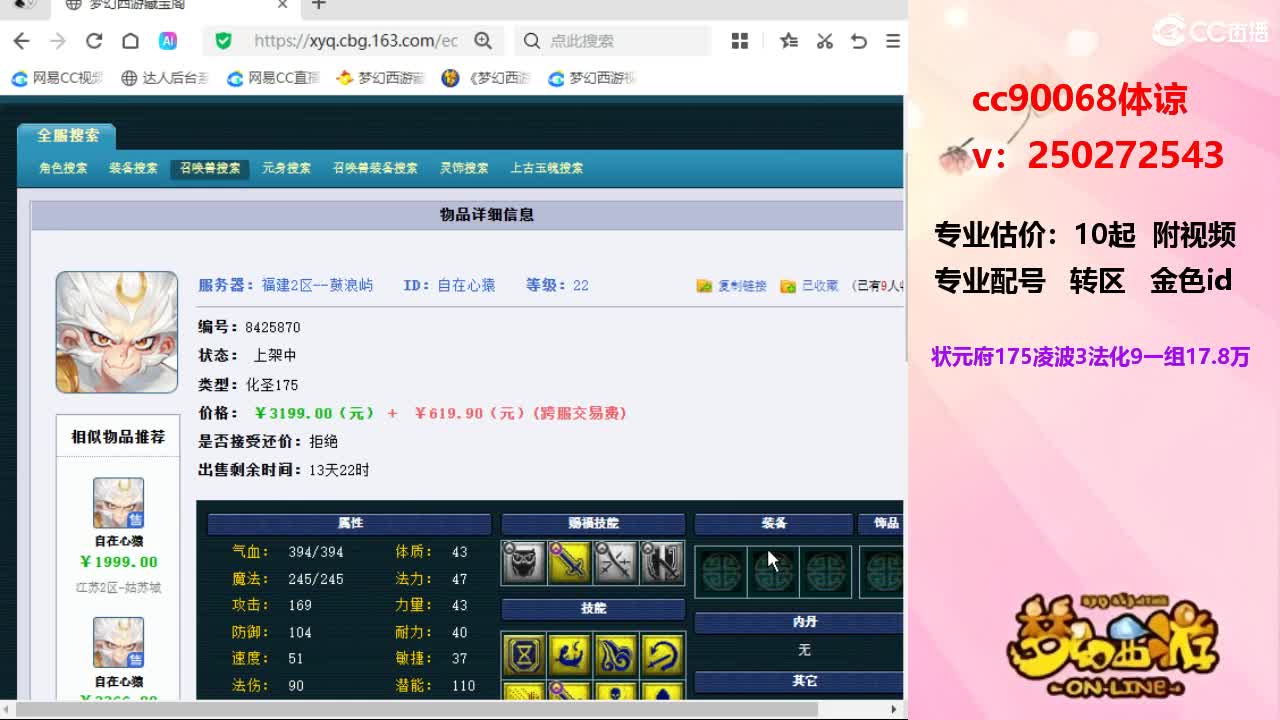Select the 全服搜索 tab
This screenshot has height=720, width=1280.
[68, 136]
